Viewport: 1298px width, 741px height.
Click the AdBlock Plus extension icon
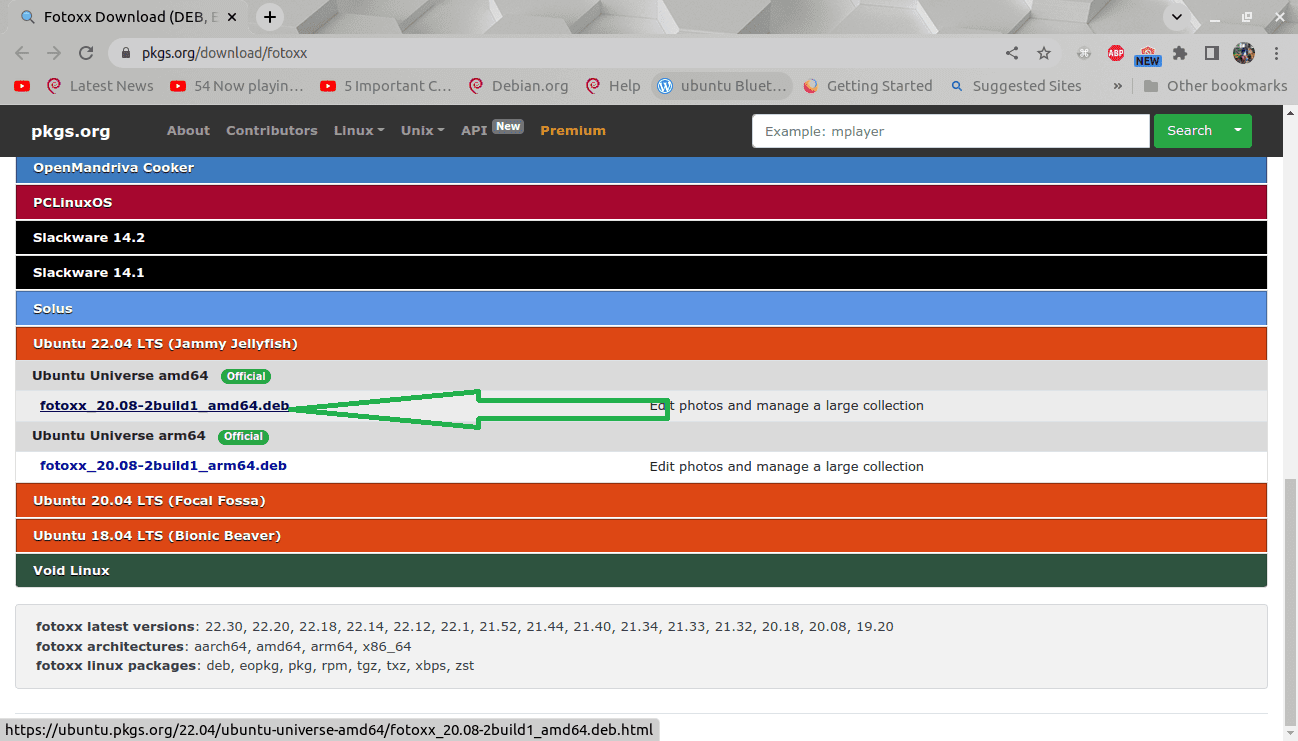coord(1116,53)
